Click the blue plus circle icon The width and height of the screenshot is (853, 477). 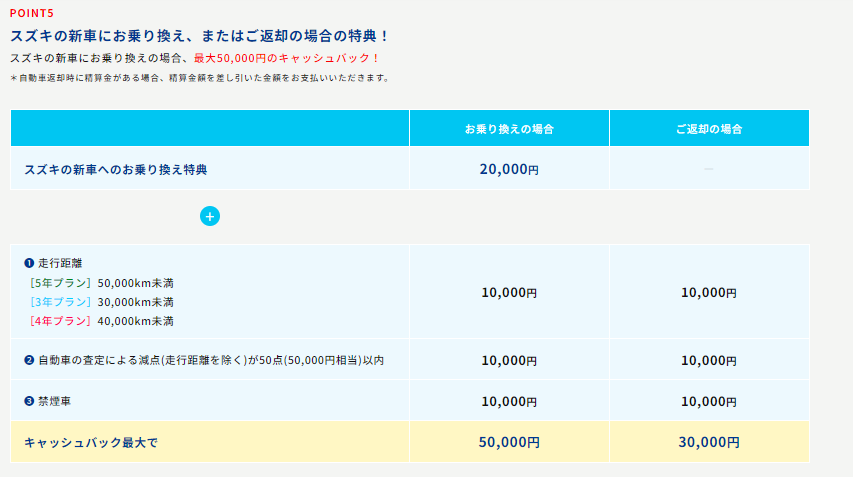point(210,216)
